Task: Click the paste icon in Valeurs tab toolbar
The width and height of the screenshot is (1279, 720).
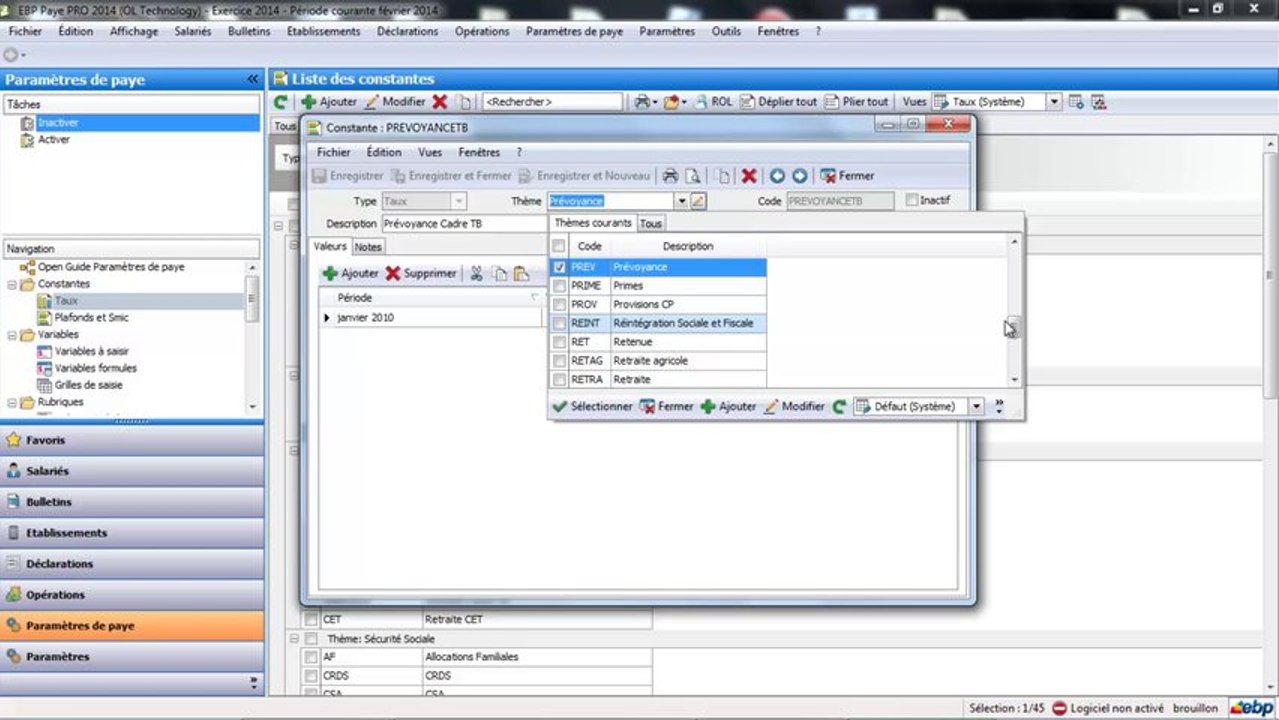Action: [520, 273]
